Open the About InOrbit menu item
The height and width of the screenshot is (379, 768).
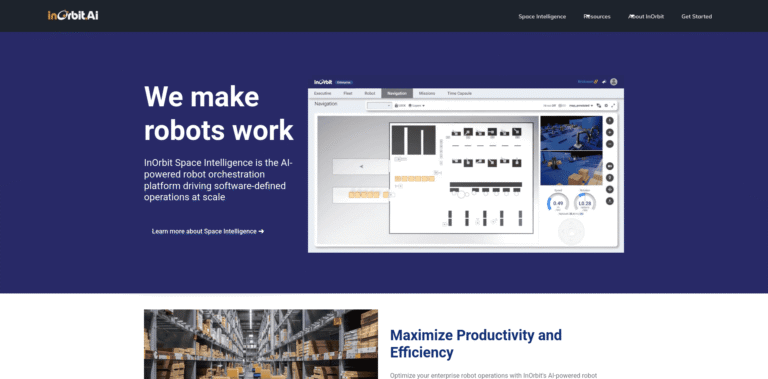tap(646, 17)
